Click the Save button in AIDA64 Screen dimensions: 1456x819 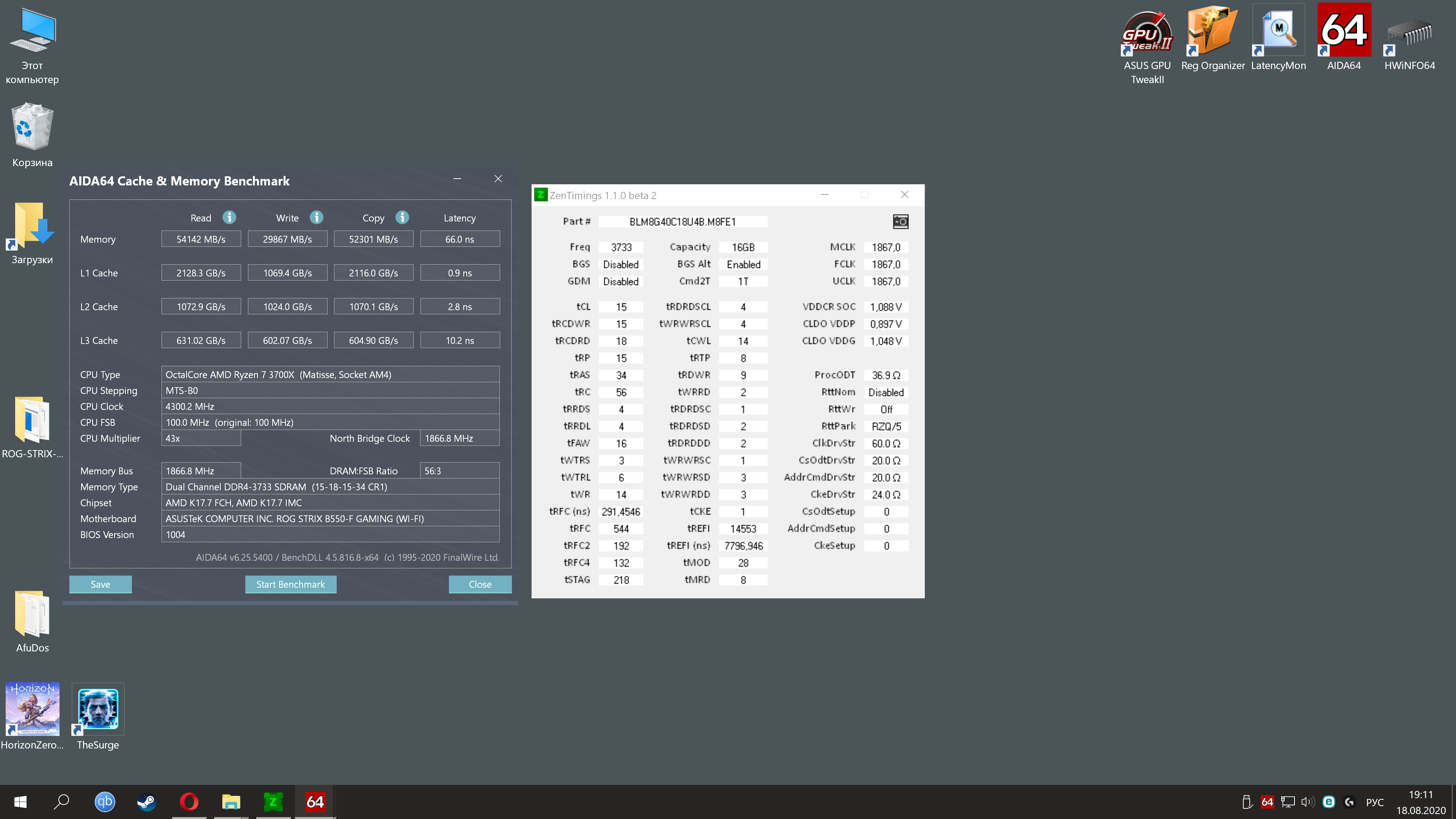pyautogui.click(x=100, y=584)
